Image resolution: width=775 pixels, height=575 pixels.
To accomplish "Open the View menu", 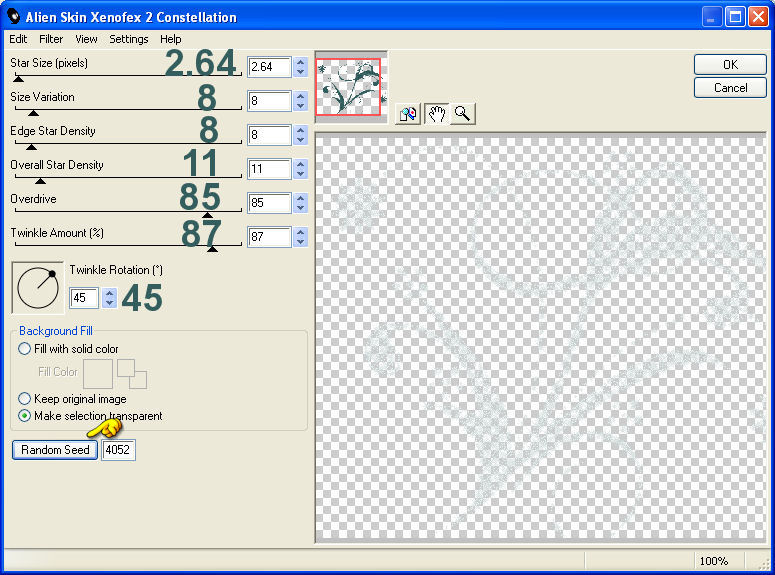I will [86, 39].
